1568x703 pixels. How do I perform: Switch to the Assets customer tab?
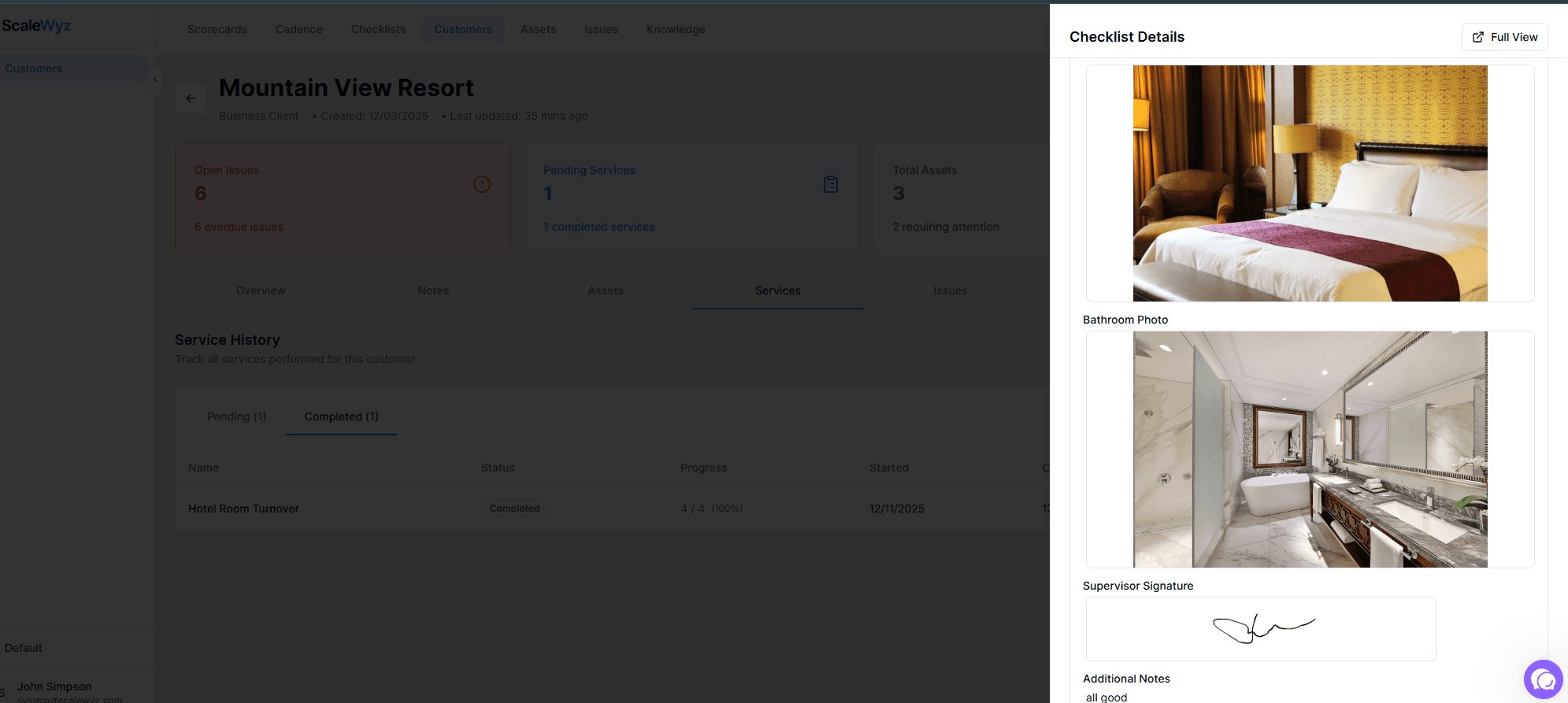point(606,290)
